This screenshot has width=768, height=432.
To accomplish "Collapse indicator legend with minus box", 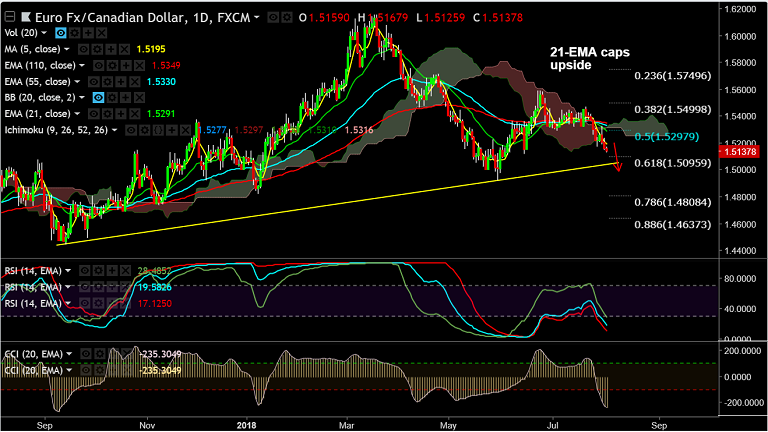I will [9, 17].
